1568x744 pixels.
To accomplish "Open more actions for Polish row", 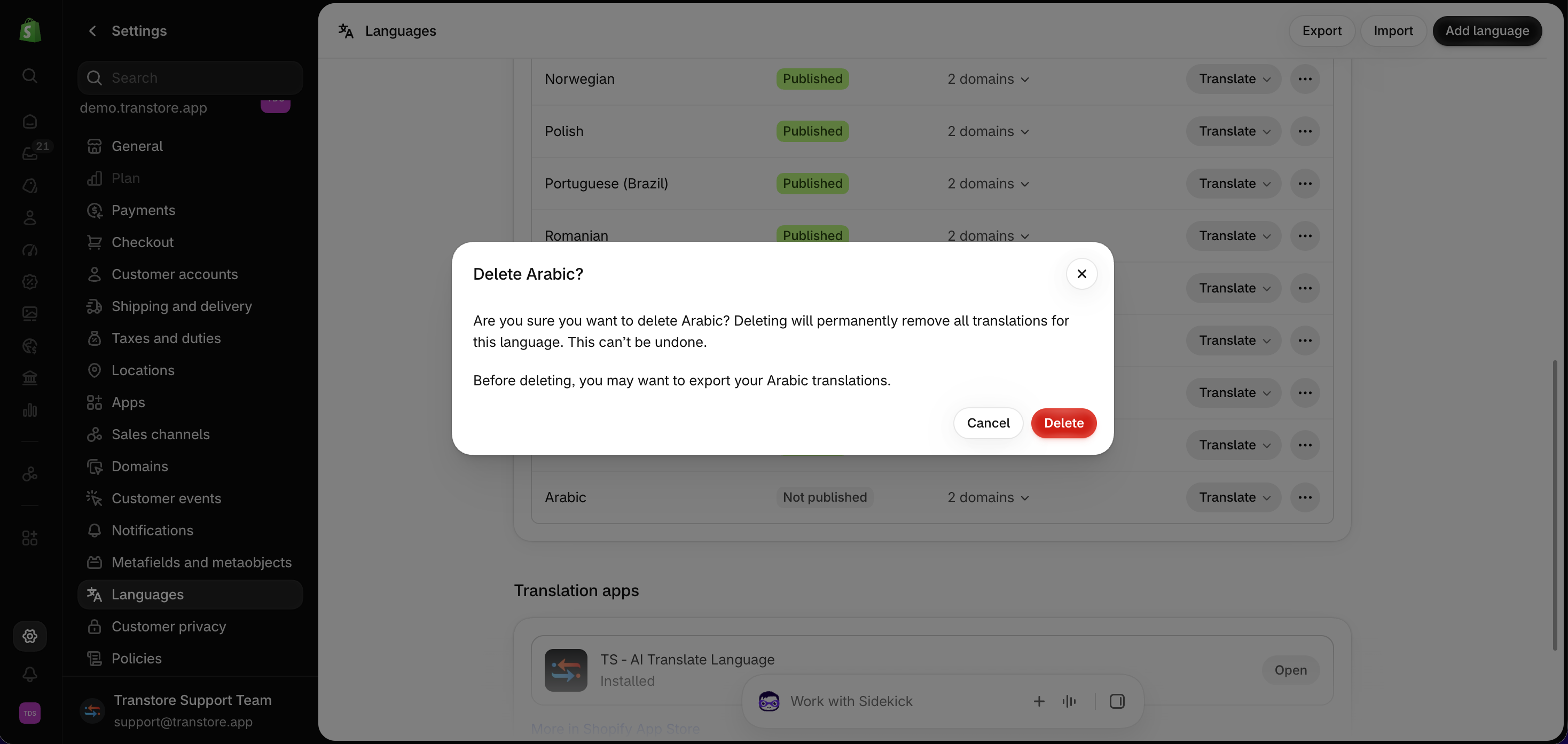I will (1304, 131).
